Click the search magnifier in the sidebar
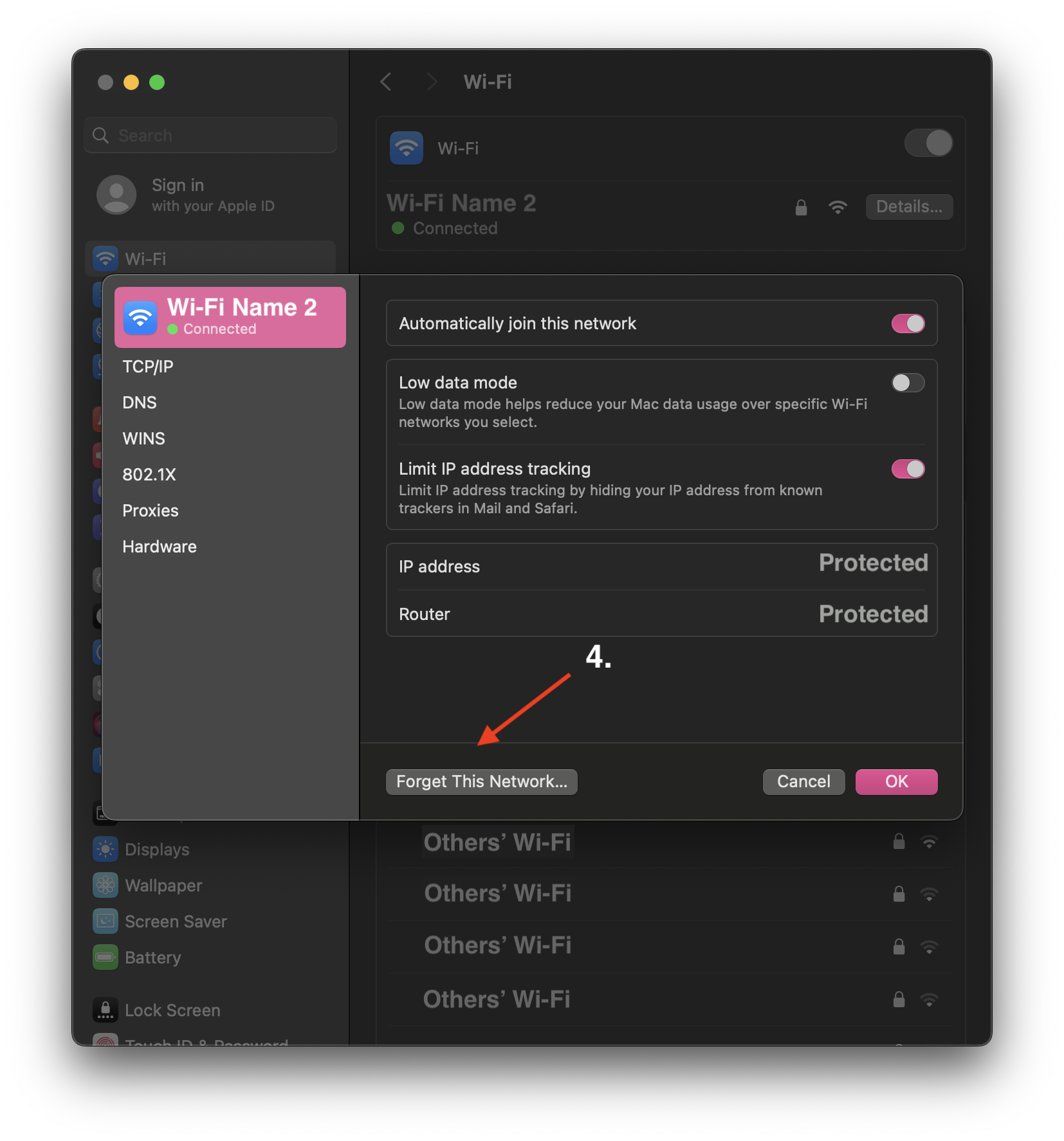The width and height of the screenshot is (1064, 1141). click(101, 135)
